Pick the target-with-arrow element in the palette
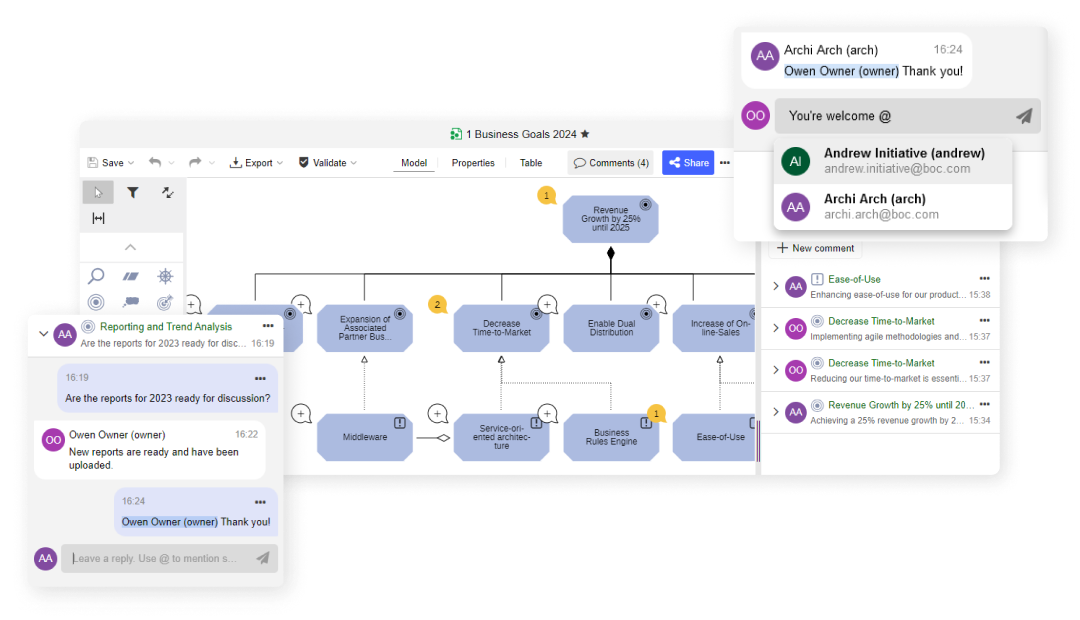Viewport: 1080px width, 620px height. [x=165, y=302]
